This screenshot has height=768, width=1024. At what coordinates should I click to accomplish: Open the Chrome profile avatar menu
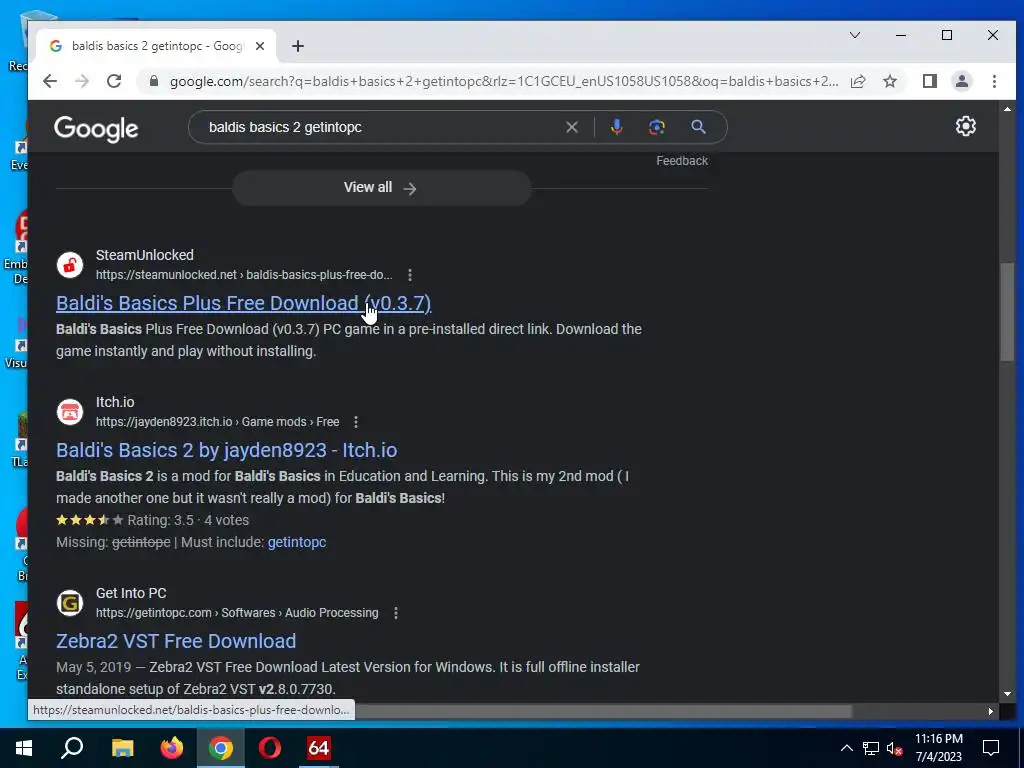[x=962, y=81]
